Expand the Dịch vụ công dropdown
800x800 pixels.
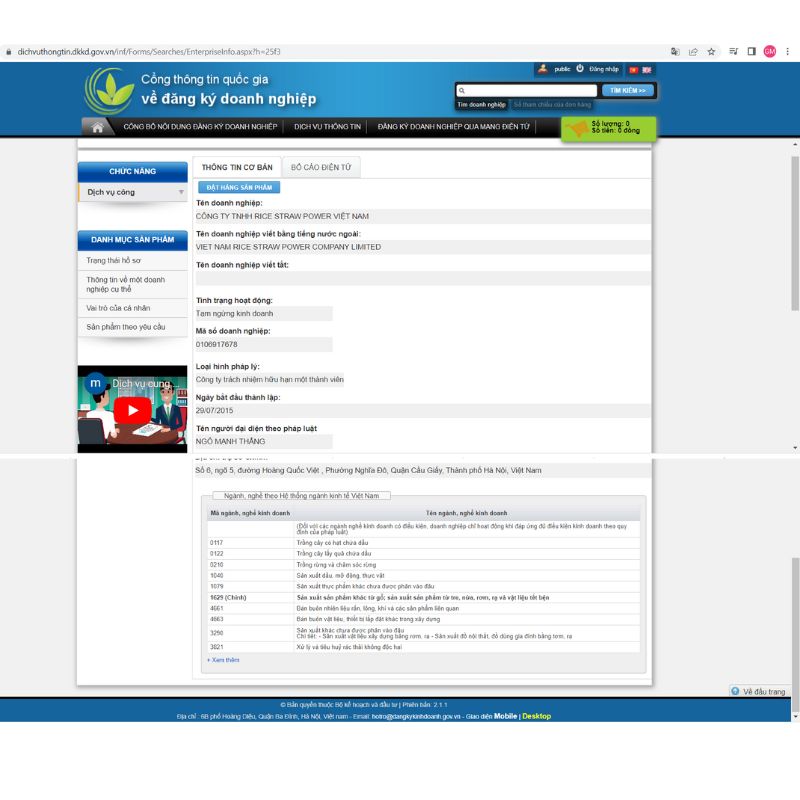pos(181,192)
